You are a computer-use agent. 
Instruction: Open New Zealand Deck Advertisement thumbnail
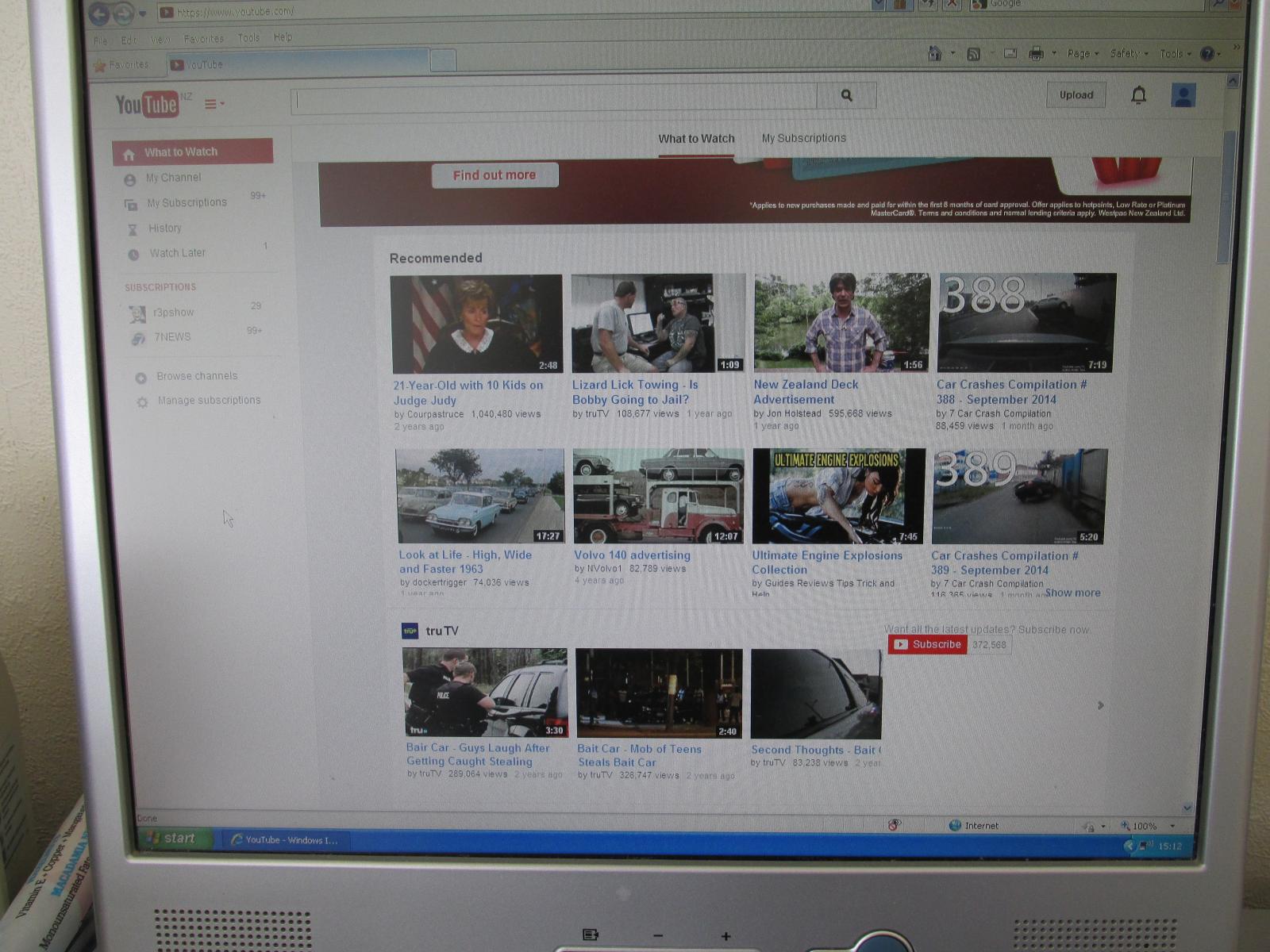click(841, 323)
